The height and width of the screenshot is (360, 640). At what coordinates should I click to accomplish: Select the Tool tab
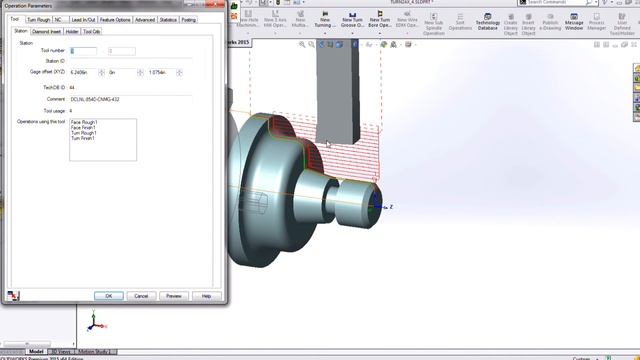15,19
